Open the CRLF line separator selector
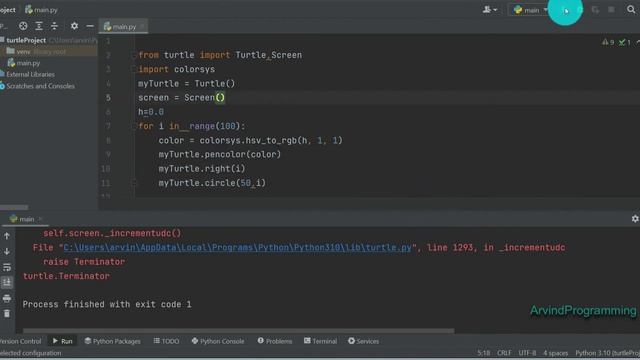Image resolution: width=640 pixels, height=360 pixels. 504,353
